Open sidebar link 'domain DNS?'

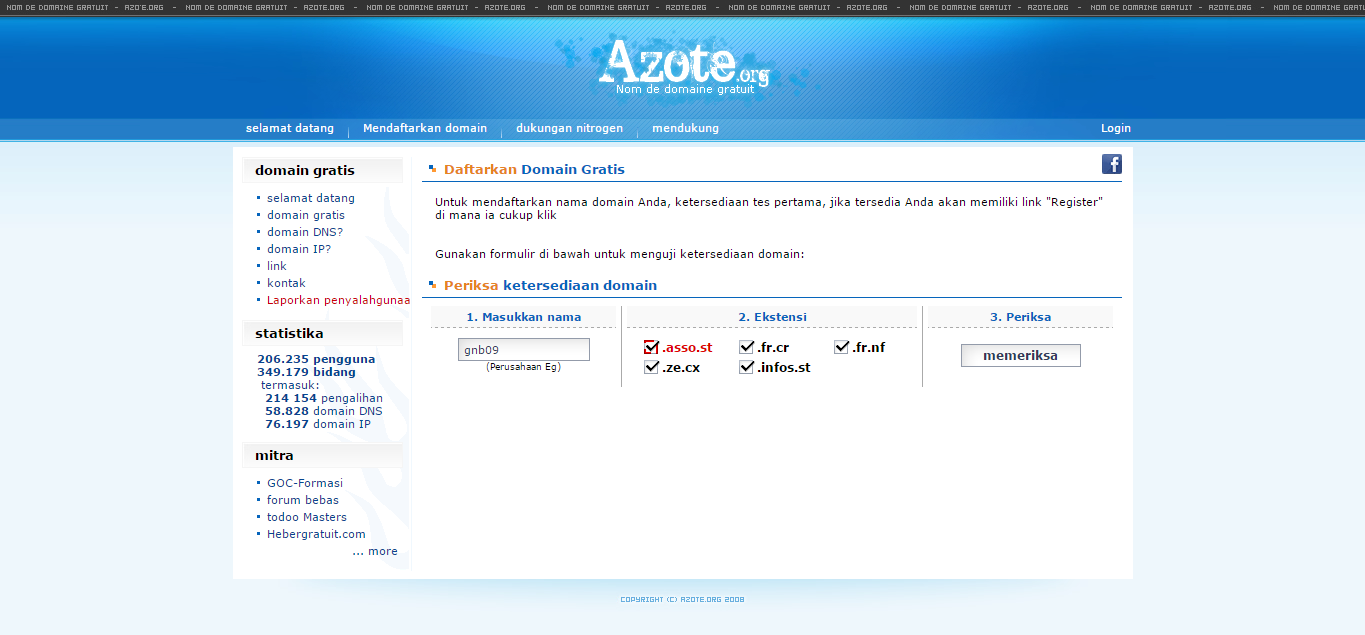coord(305,232)
